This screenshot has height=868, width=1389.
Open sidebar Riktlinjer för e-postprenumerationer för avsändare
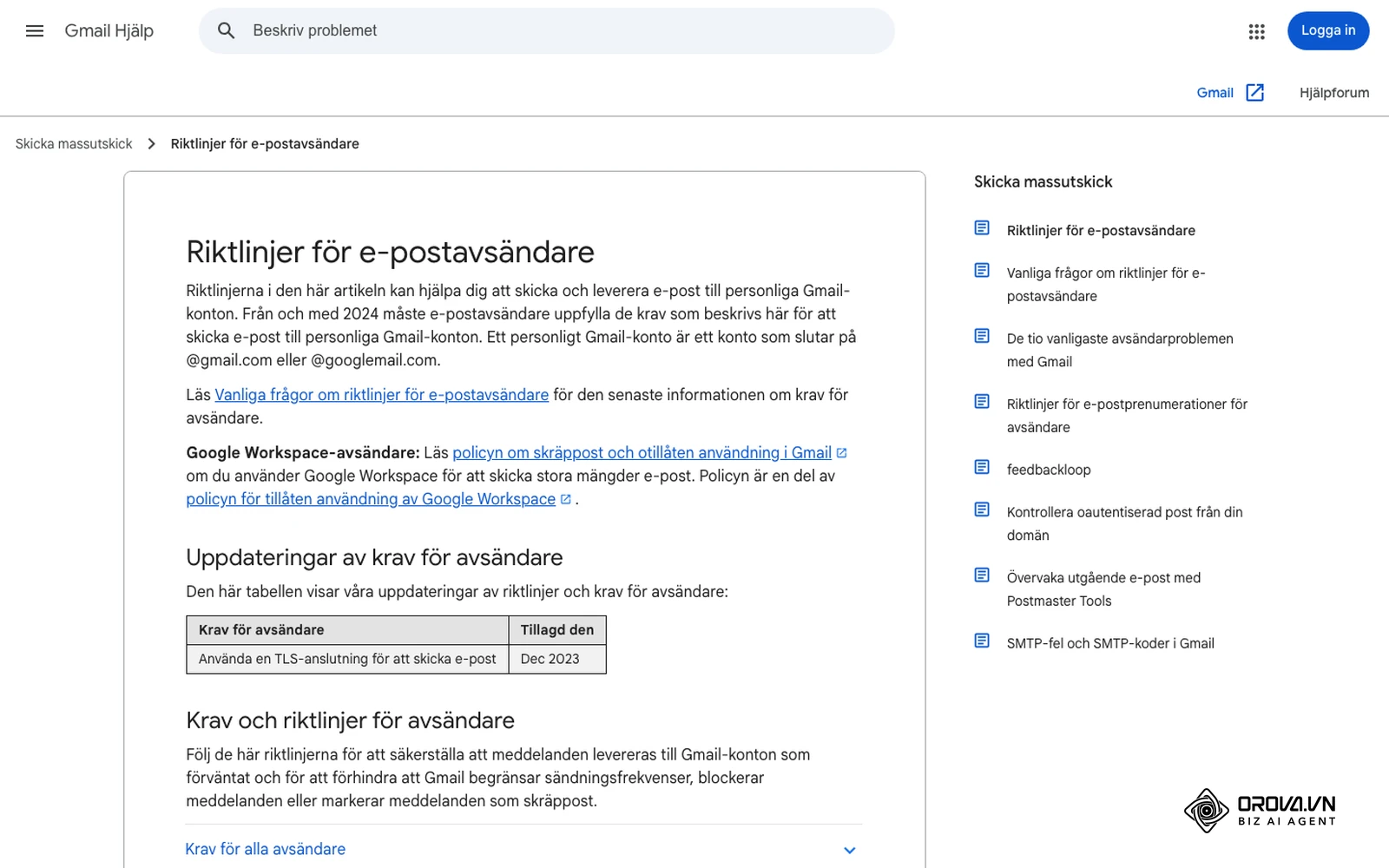coord(1127,416)
